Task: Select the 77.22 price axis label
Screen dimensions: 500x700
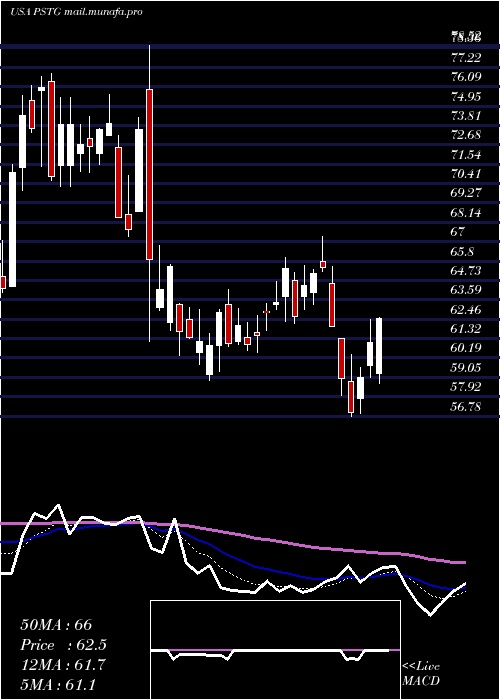Action: point(466,57)
